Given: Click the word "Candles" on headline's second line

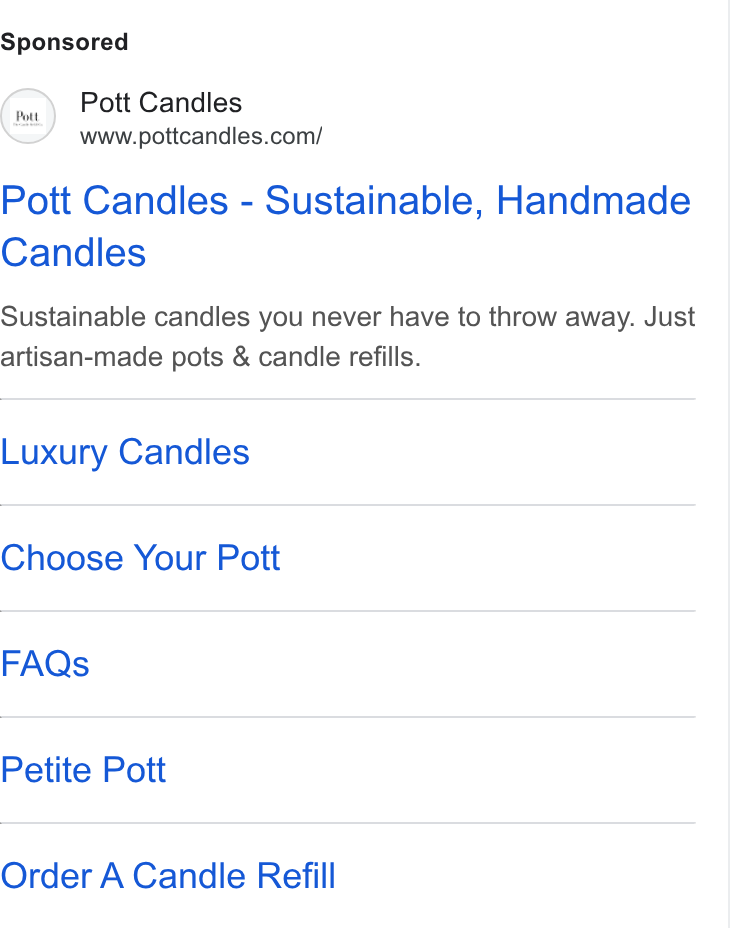Looking at the screenshot, I should click(73, 253).
